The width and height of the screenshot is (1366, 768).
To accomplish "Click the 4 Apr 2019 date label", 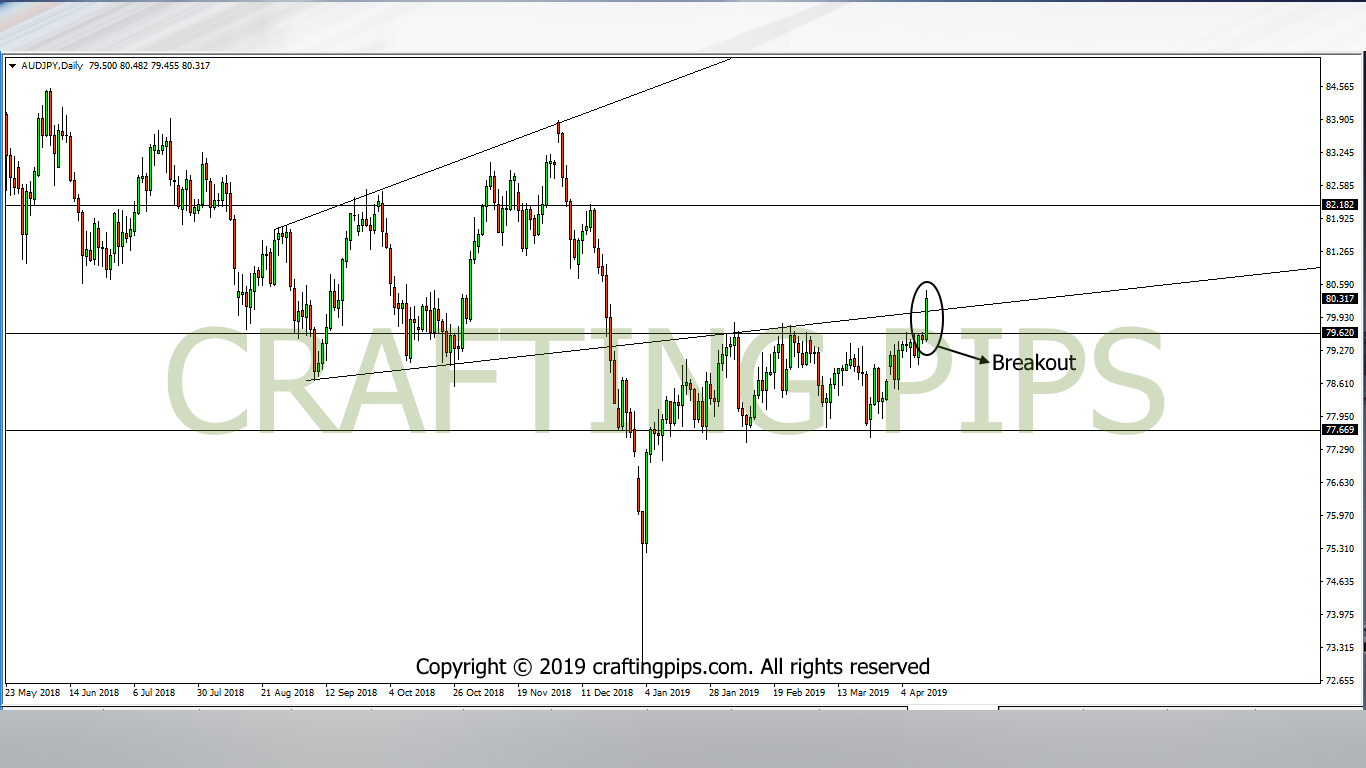I will coord(924,692).
